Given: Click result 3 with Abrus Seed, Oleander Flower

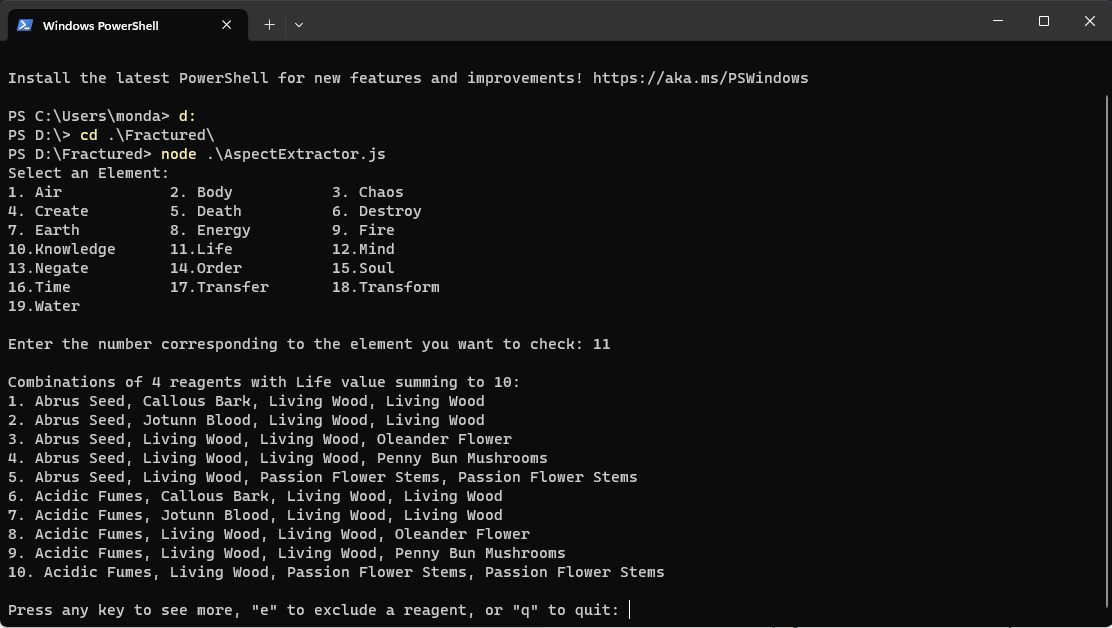Looking at the screenshot, I should click(x=260, y=439).
